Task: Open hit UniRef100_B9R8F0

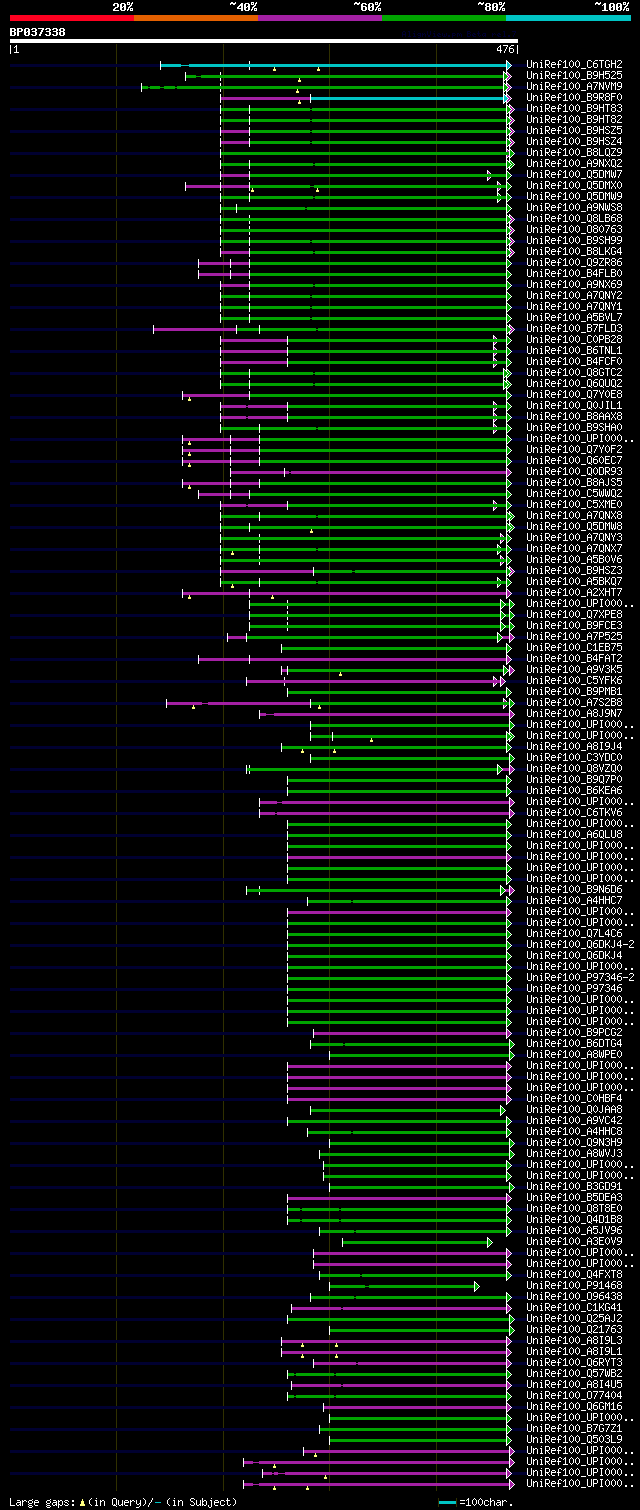Action: (574, 97)
